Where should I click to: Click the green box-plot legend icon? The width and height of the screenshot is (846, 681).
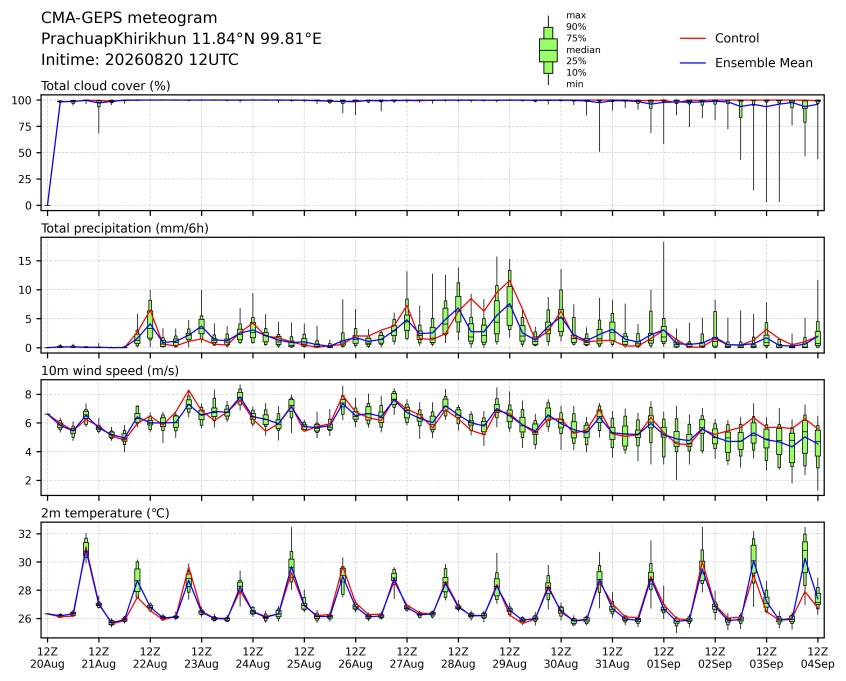[x=548, y=50]
